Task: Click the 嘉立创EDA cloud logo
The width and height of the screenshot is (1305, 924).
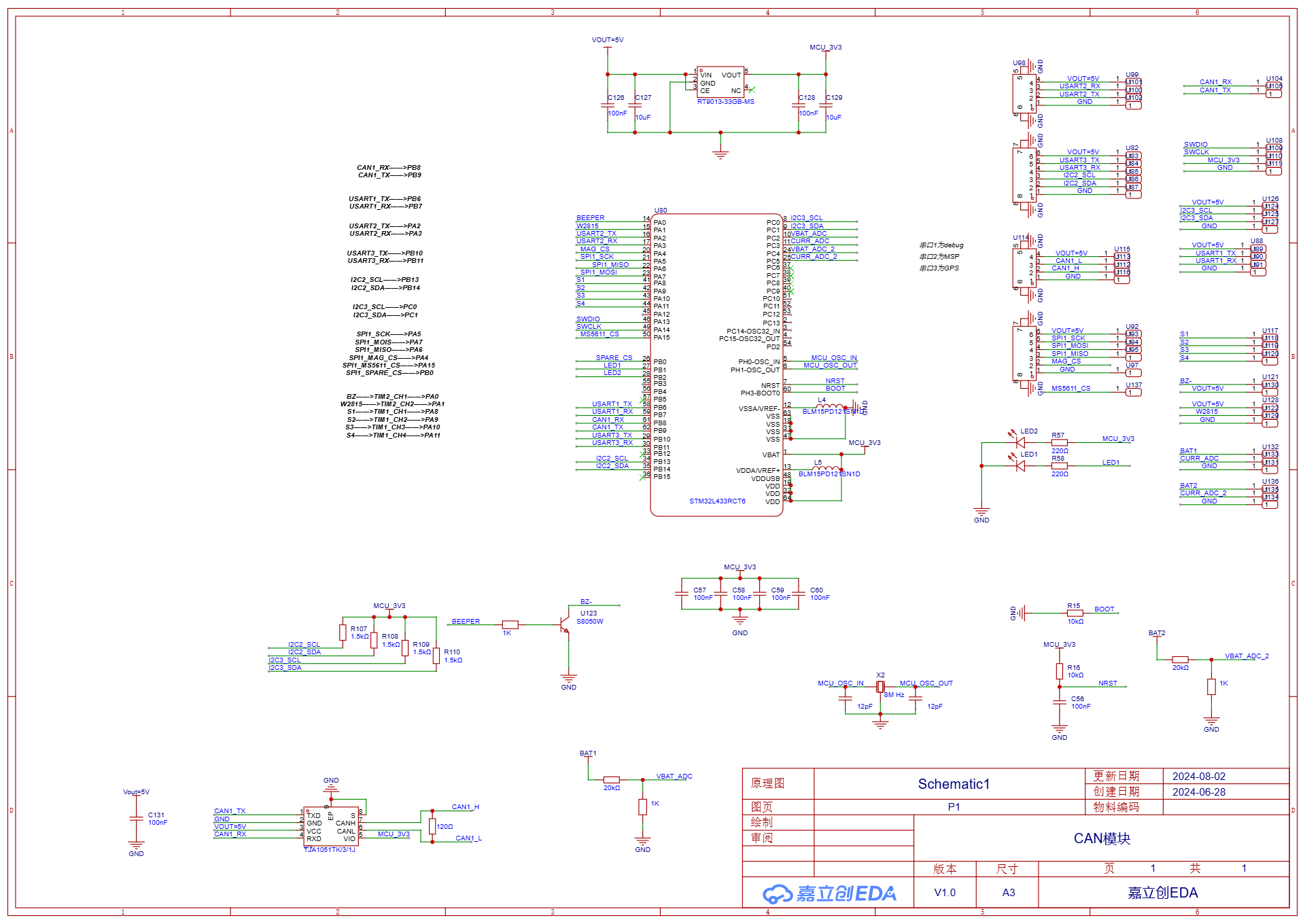Action: tap(829, 893)
